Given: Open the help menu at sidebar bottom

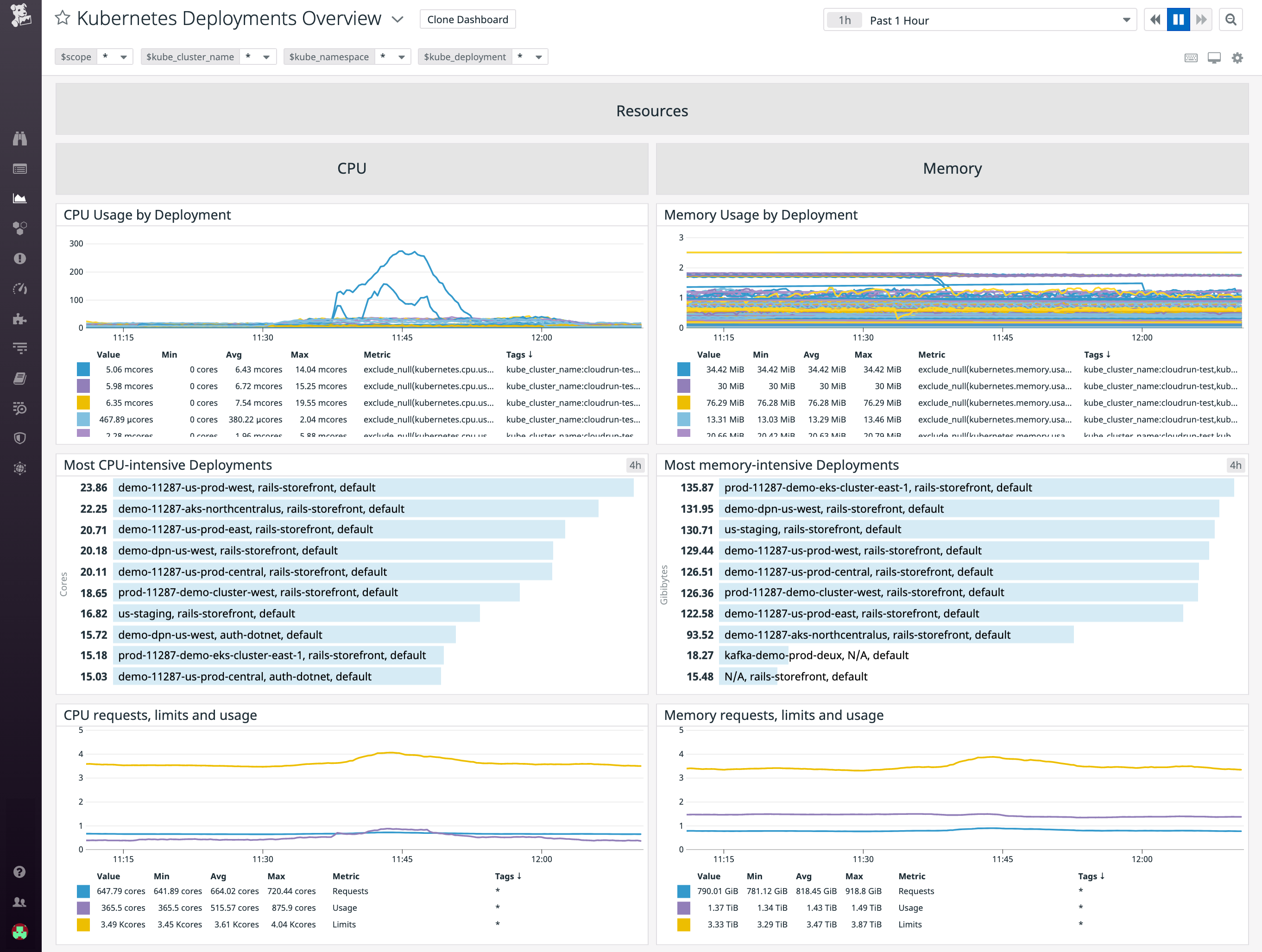Looking at the screenshot, I should tap(20, 873).
